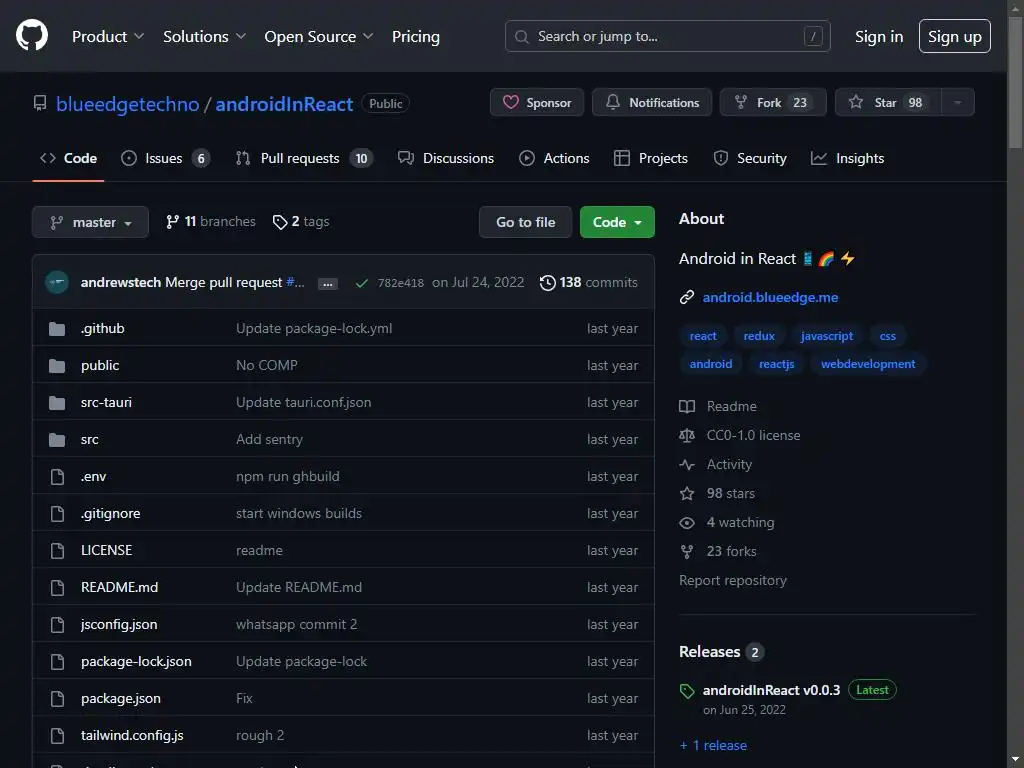Open the Insights tab
Screen dimensions: 1024x768
coord(847,158)
